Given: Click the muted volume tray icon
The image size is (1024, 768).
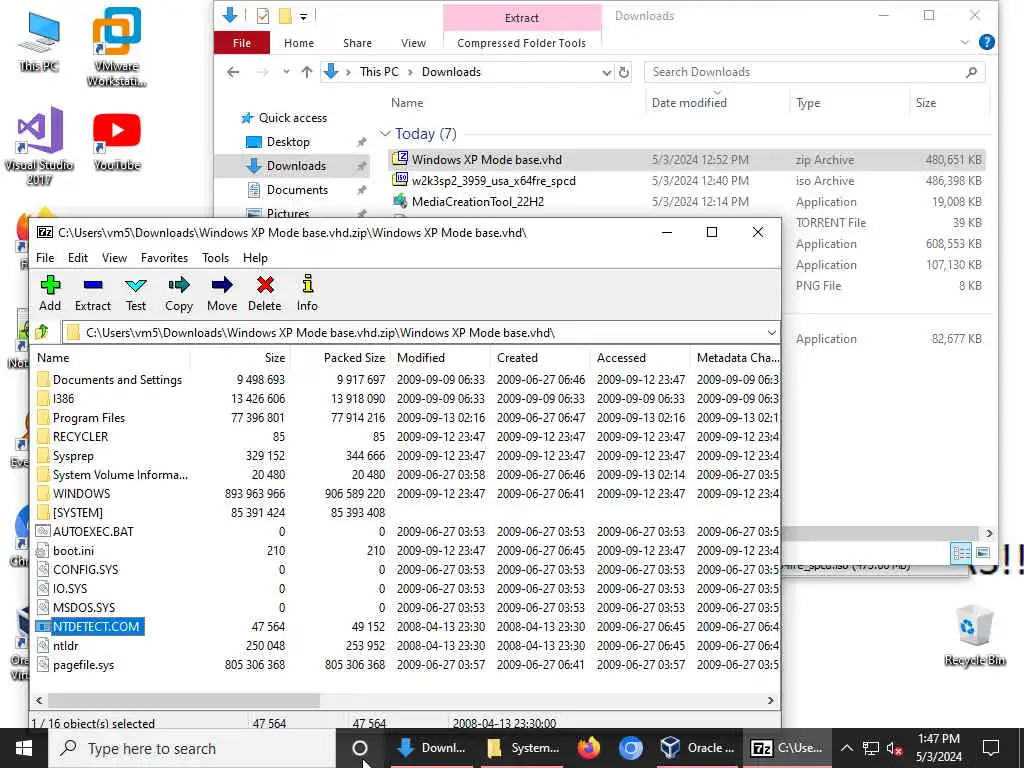Looking at the screenshot, I should pyautogui.click(x=895, y=748).
